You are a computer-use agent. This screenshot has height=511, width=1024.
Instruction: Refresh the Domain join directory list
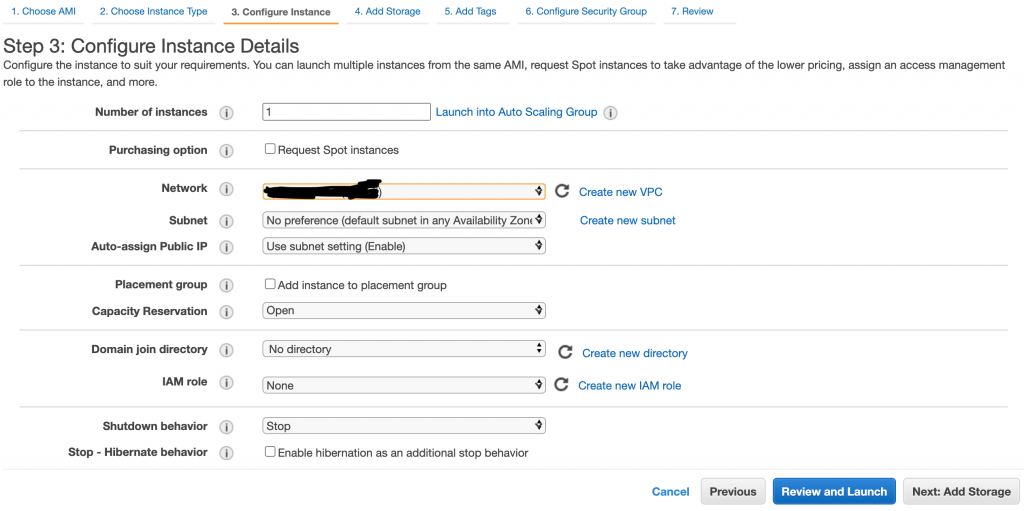point(565,352)
